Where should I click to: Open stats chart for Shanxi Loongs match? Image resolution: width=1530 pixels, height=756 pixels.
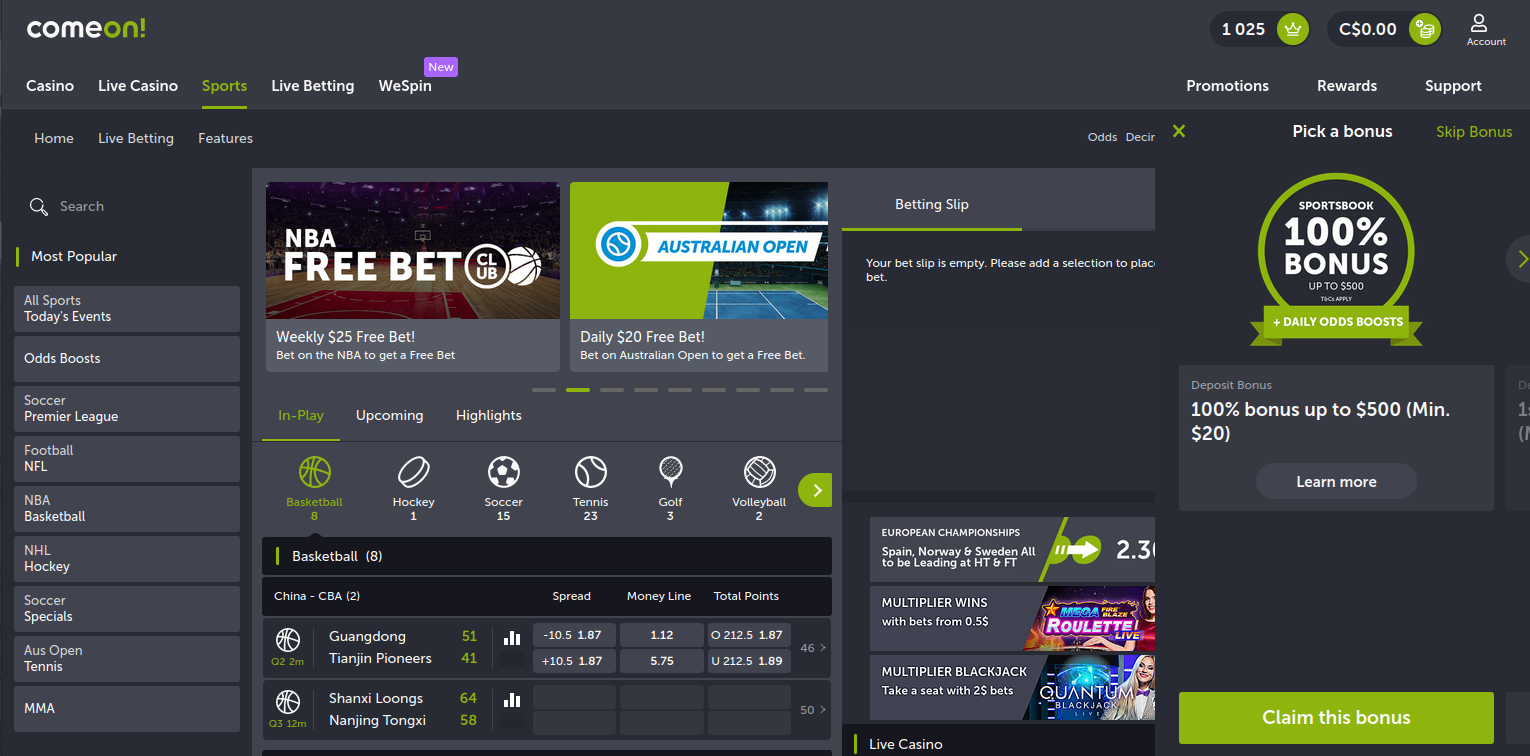(512, 700)
